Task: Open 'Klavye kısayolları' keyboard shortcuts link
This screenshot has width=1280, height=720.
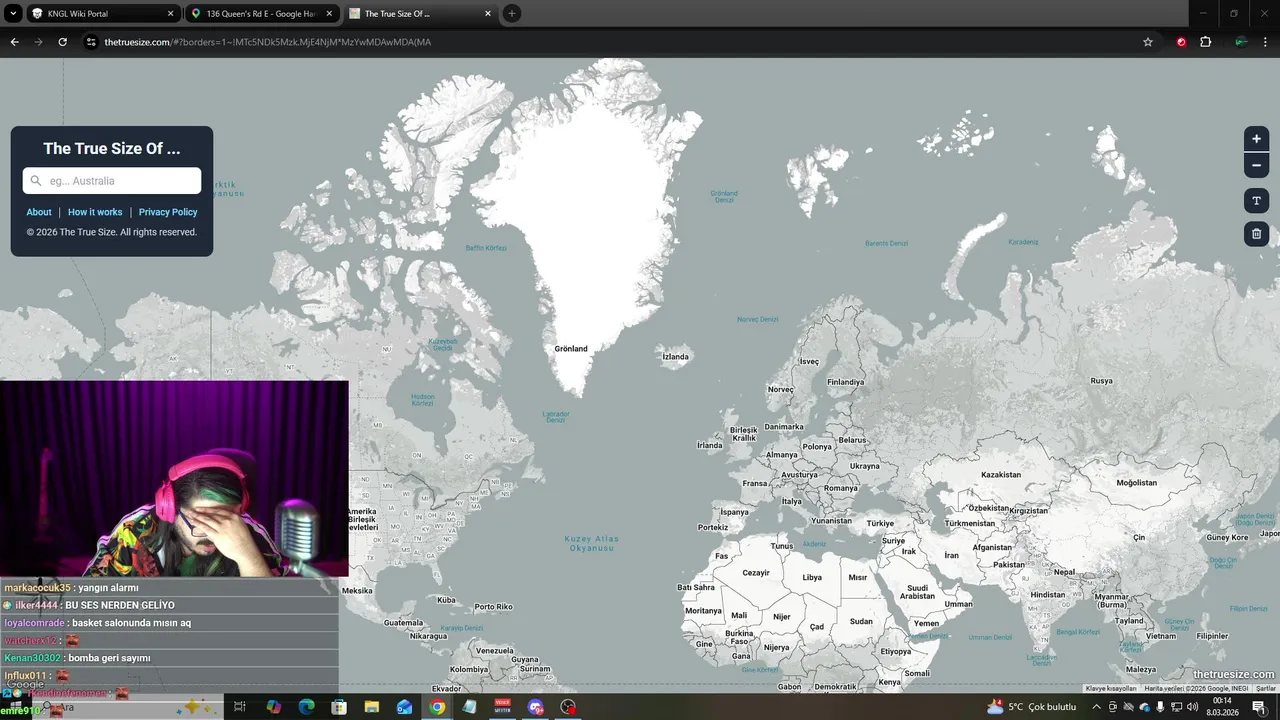Action: point(1111,688)
